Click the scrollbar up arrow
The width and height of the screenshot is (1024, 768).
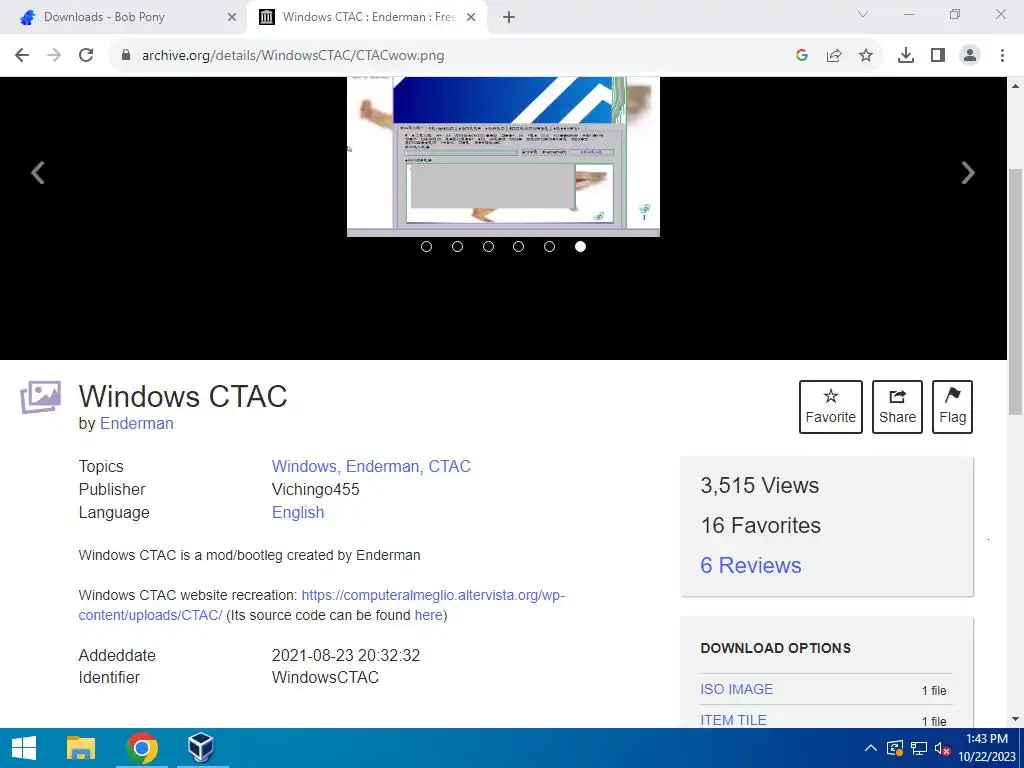(1016, 86)
